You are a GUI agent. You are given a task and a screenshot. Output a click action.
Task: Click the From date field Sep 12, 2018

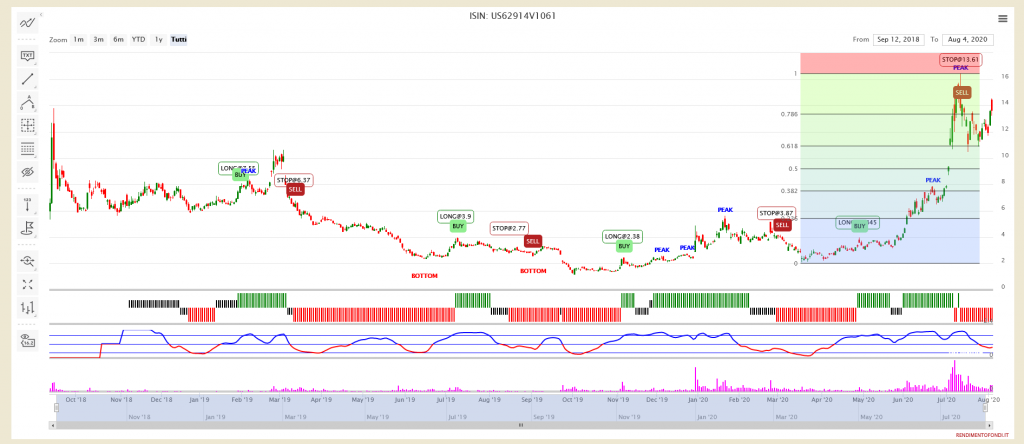pyautogui.click(x=897, y=39)
